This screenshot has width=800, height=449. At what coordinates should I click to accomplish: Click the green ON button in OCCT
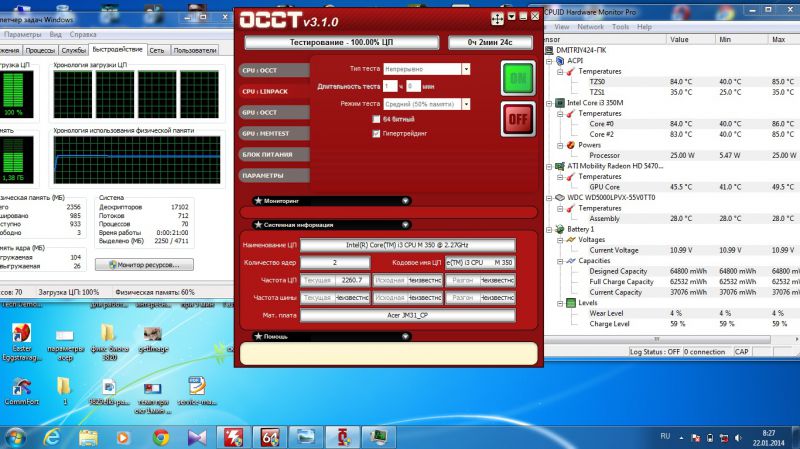(518, 78)
